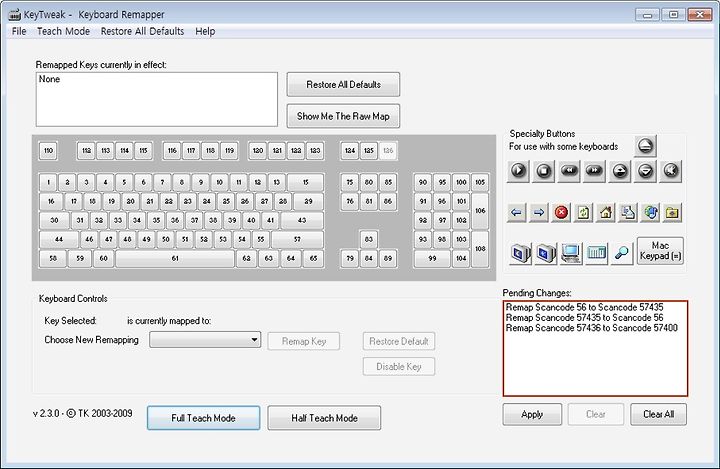Select numpad key 106
Viewport: 720px width, 469px height.
click(x=480, y=211)
